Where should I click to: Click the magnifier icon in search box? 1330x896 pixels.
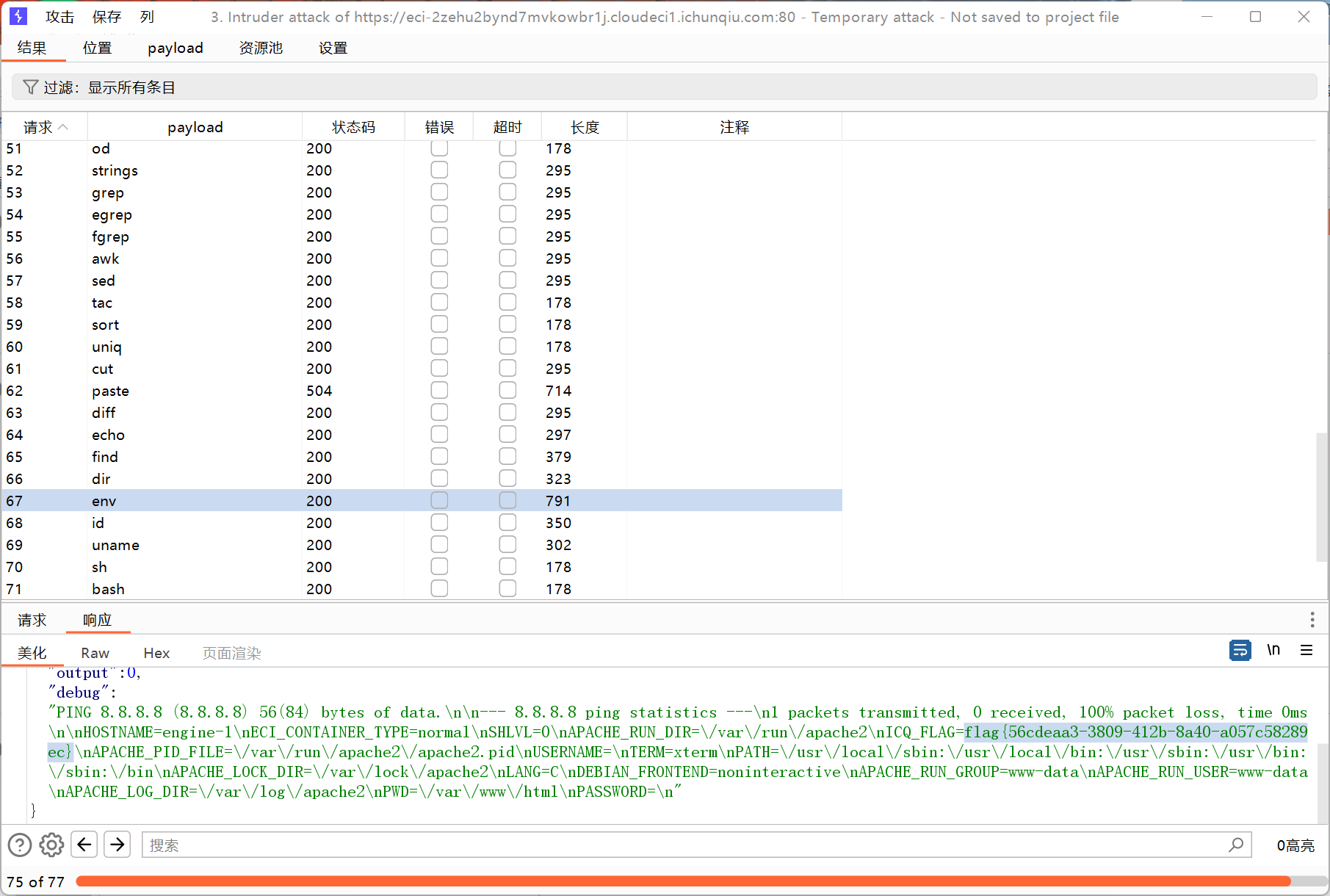[x=1236, y=845]
